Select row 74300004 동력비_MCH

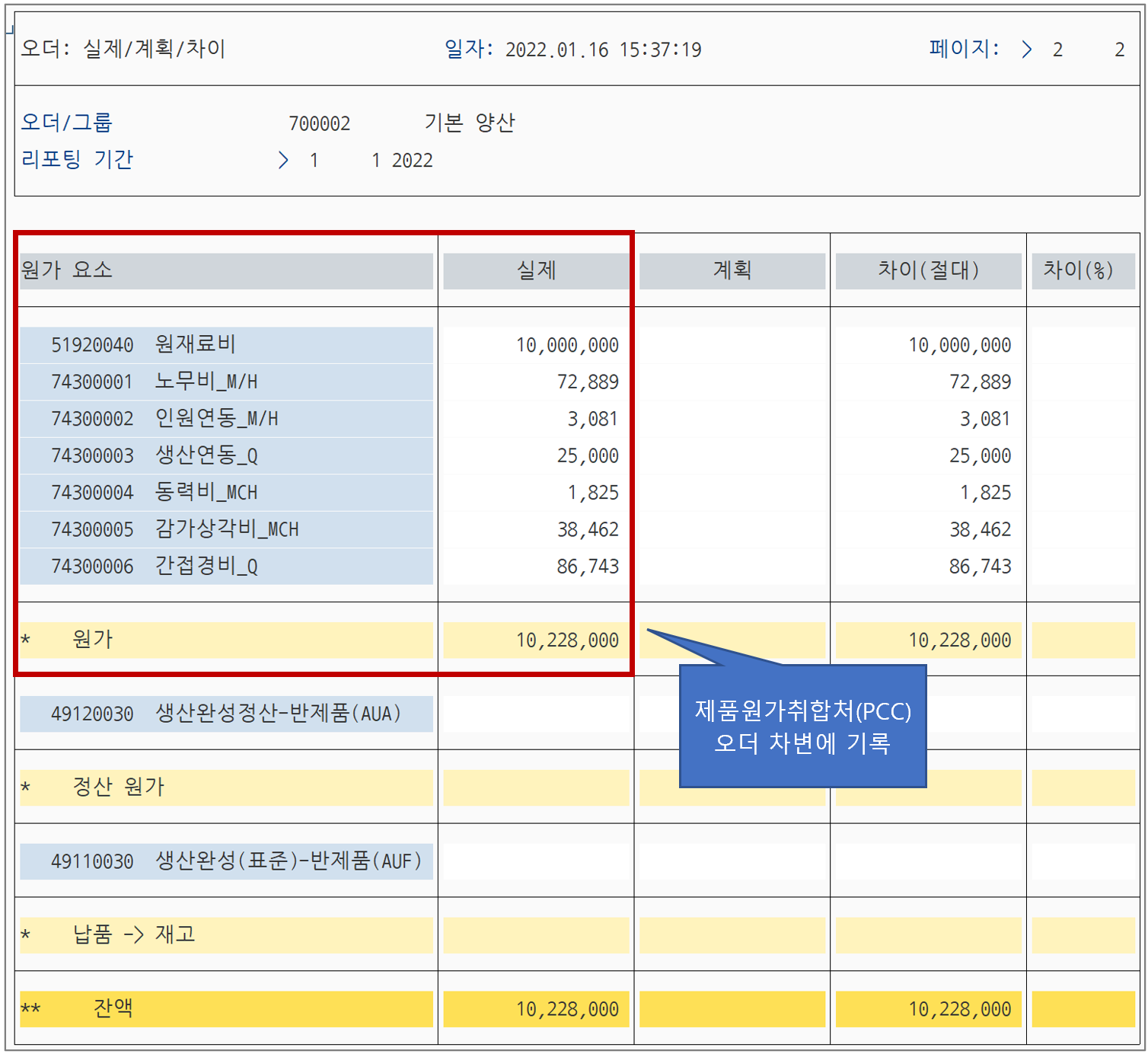[x=226, y=492]
